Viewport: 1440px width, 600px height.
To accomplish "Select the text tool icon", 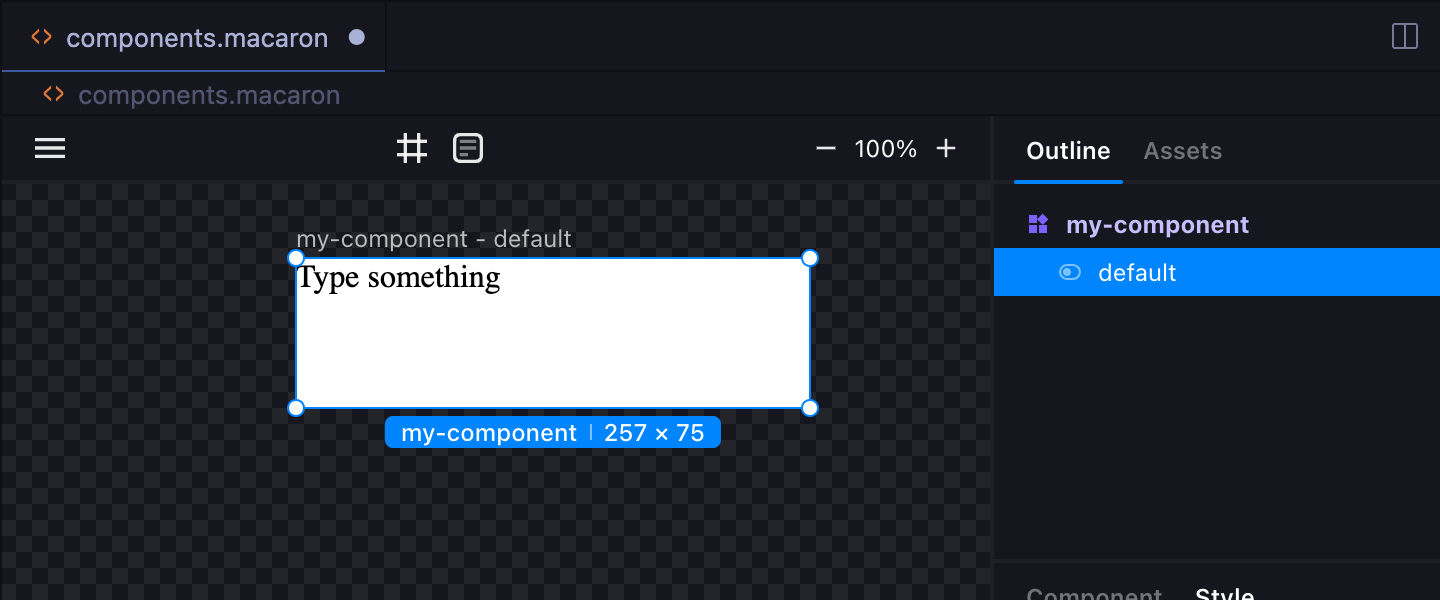I will [468, 149].
